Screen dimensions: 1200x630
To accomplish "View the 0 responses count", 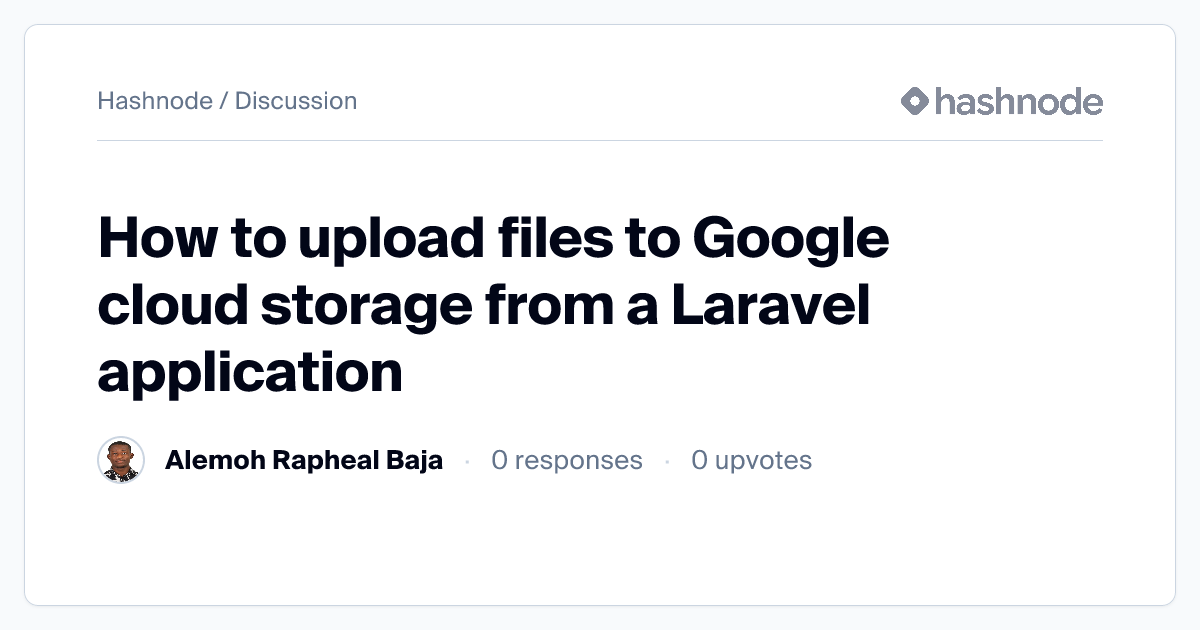I will [566, 460].
